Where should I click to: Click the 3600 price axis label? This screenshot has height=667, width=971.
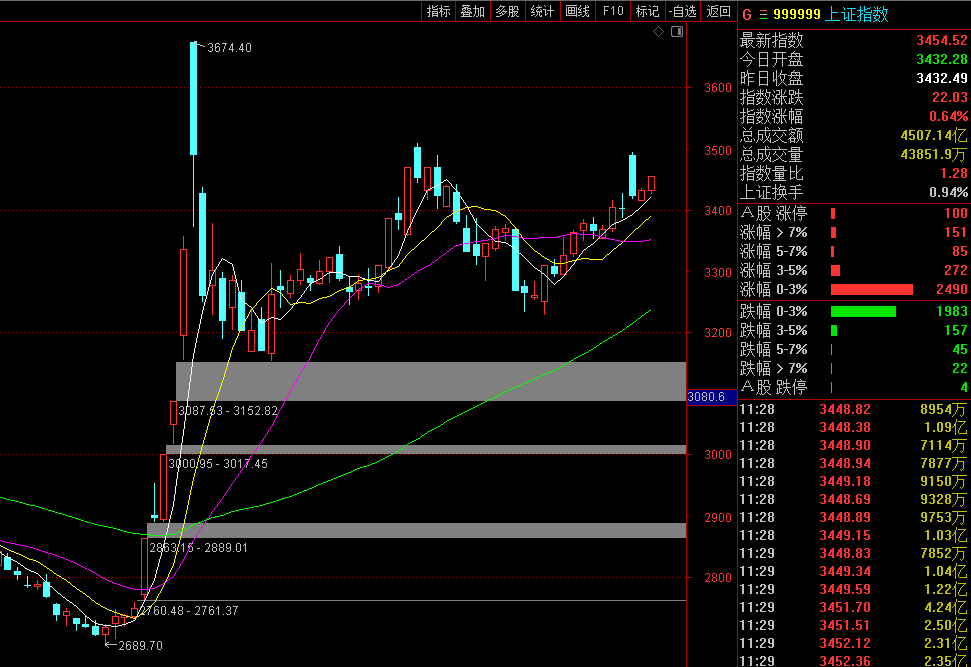point(718,88)
